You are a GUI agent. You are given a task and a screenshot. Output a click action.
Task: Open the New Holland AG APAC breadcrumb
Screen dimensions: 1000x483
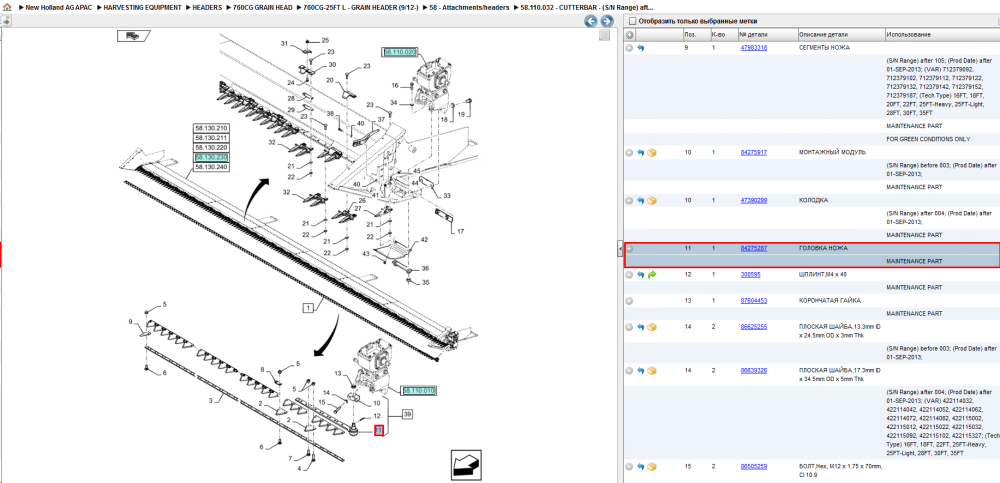click(x=57, y=7)
